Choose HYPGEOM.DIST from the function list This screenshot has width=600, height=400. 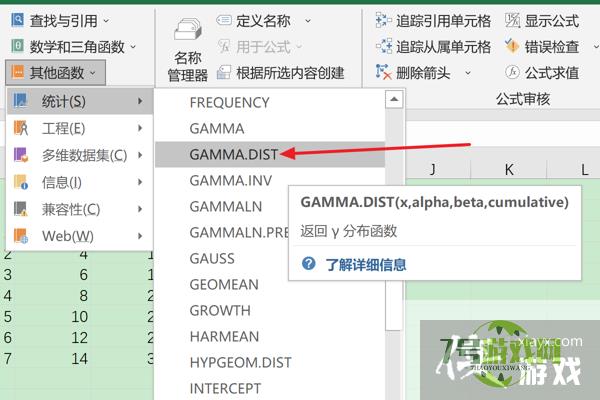click(238, 362)
